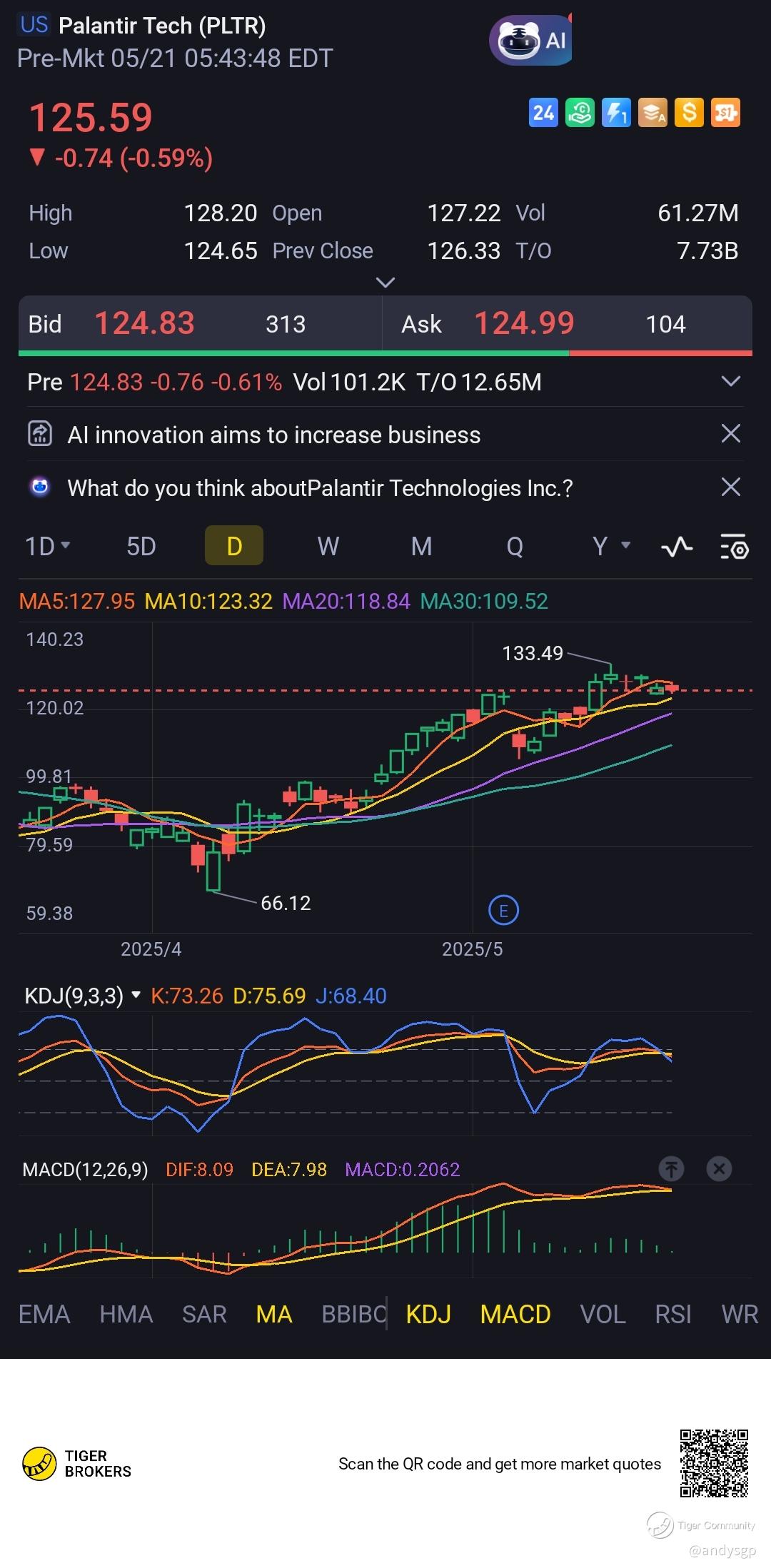Tap the MA30:109.52 legend value
The width and height of the screenshot is (771, 1568).
[484, 602]
